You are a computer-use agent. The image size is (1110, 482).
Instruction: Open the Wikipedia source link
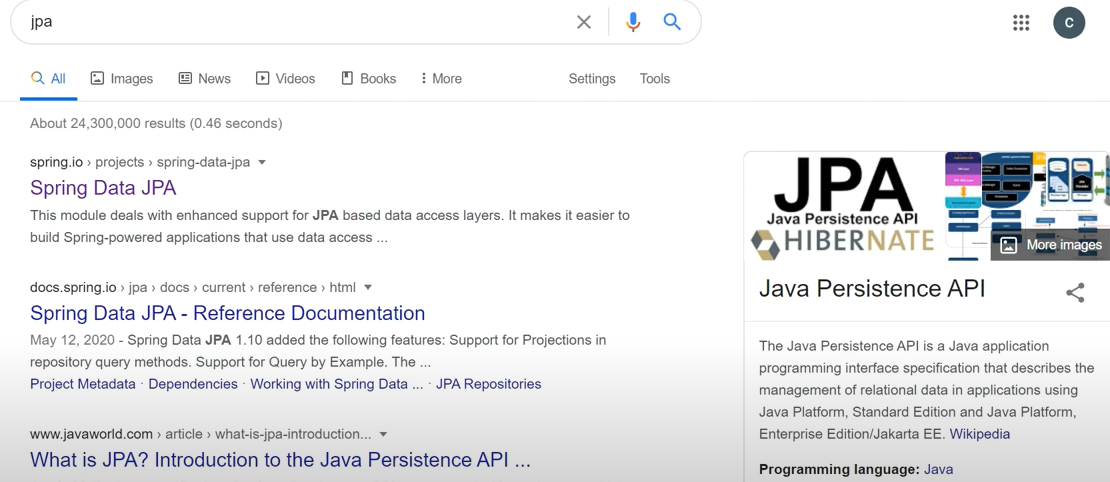pos(980,434)
